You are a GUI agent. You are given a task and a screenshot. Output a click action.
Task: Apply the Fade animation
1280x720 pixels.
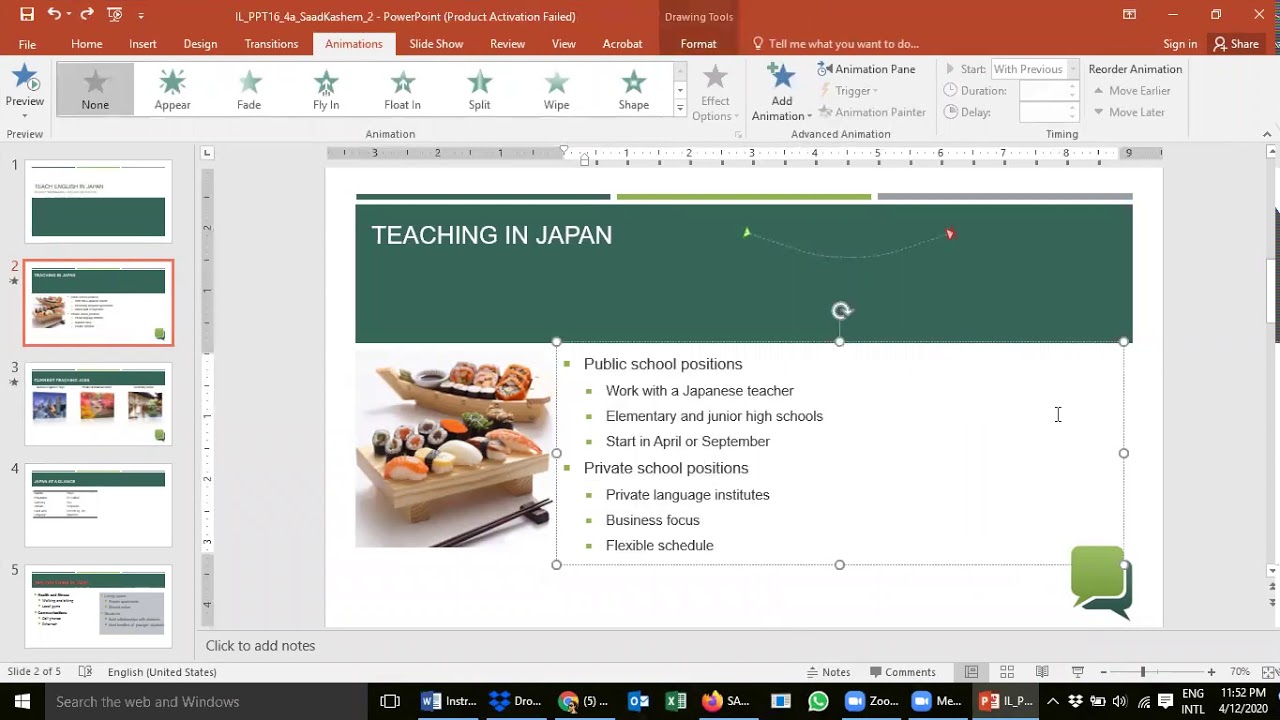(249, 89)
